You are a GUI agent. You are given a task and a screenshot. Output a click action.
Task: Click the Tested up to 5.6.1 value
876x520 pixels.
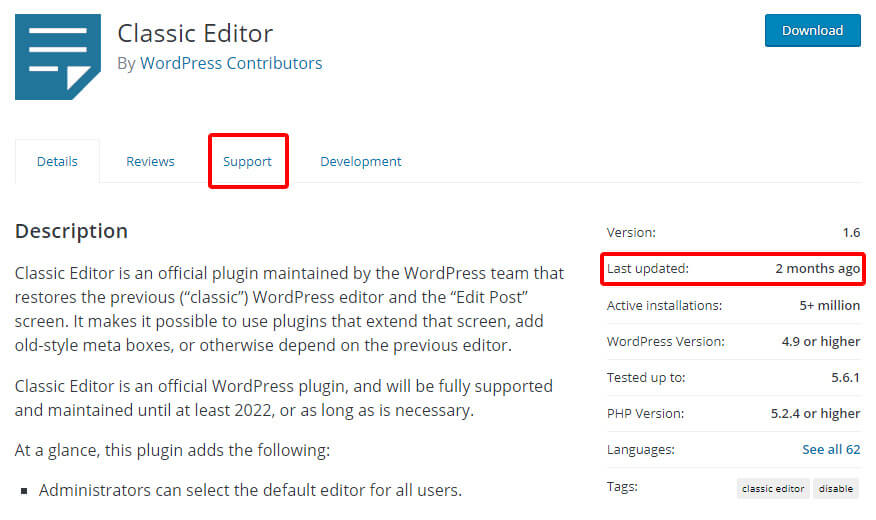[x=845, y=378]
